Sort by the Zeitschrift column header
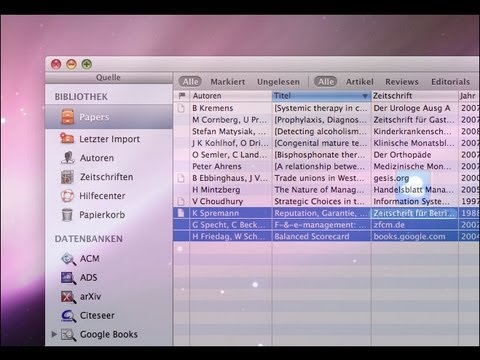480x360 pixels. pos(415,96)
